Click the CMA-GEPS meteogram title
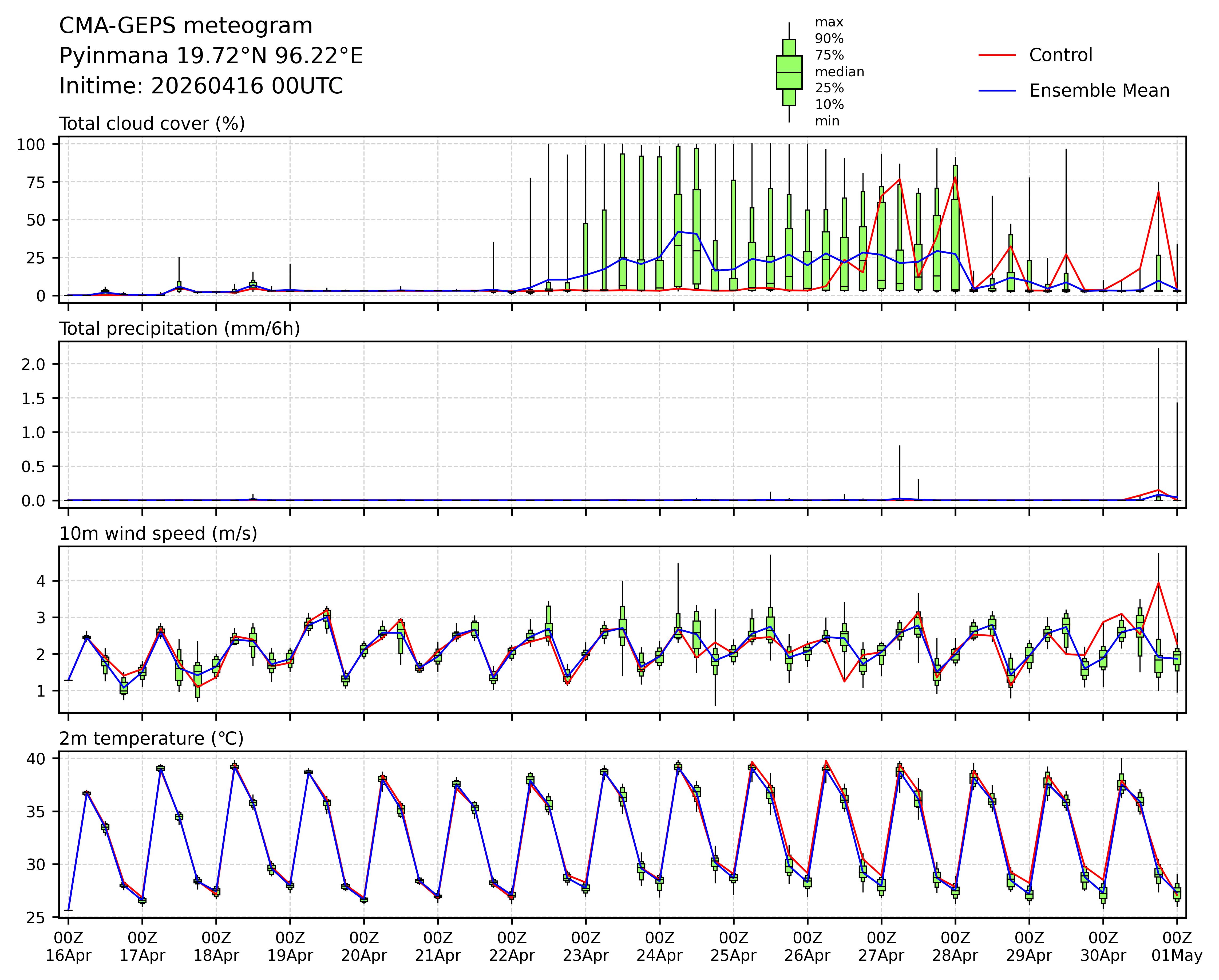 tap(186, 26)
